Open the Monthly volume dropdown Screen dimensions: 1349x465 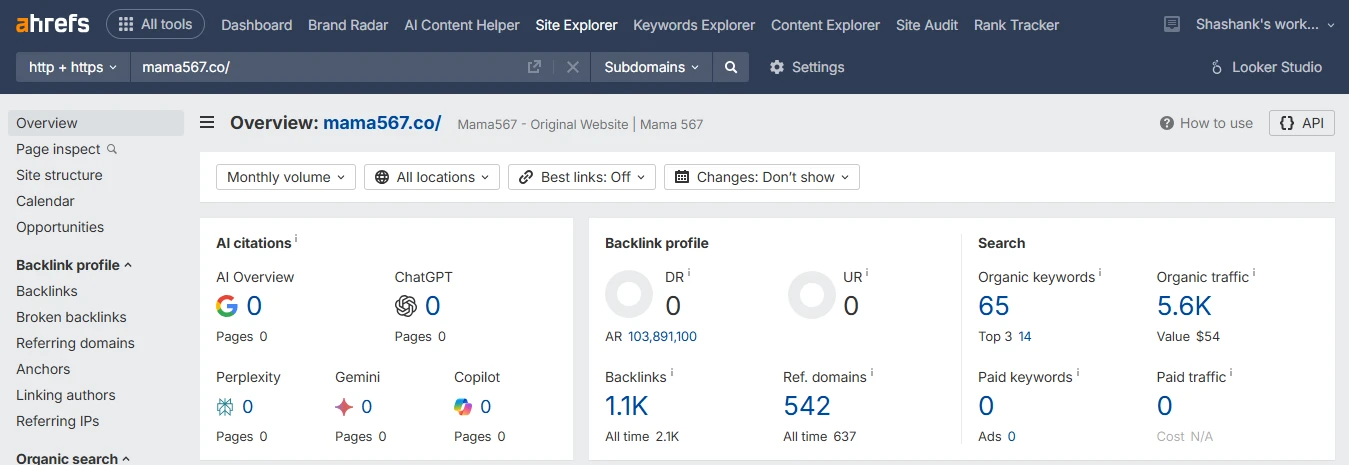coord(285,177)
